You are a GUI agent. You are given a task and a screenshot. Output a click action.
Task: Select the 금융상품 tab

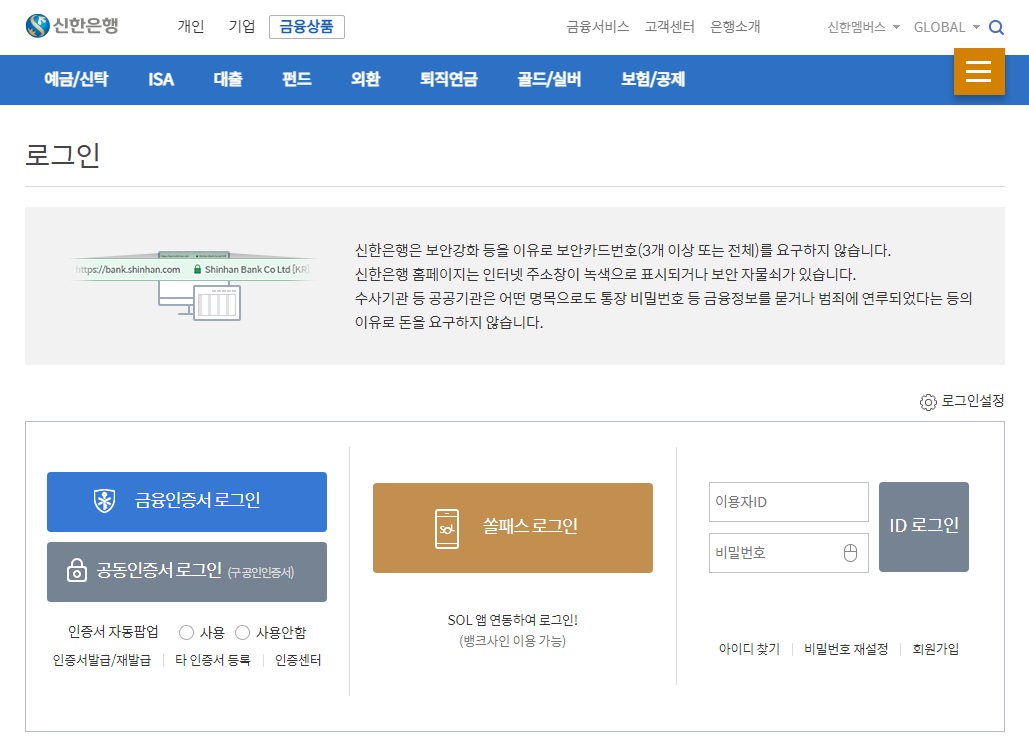coord(306,26)
